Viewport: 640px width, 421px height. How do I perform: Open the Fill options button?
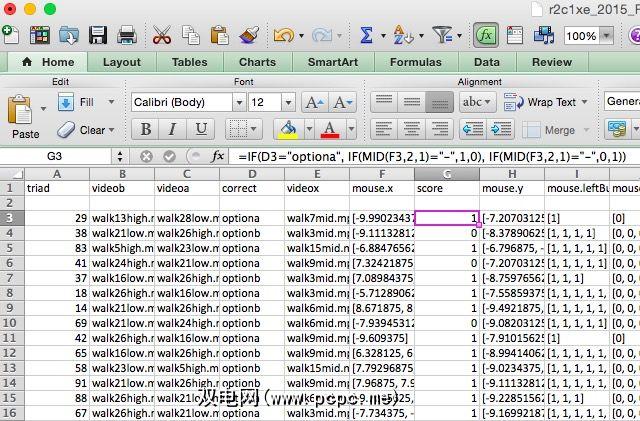86,102
